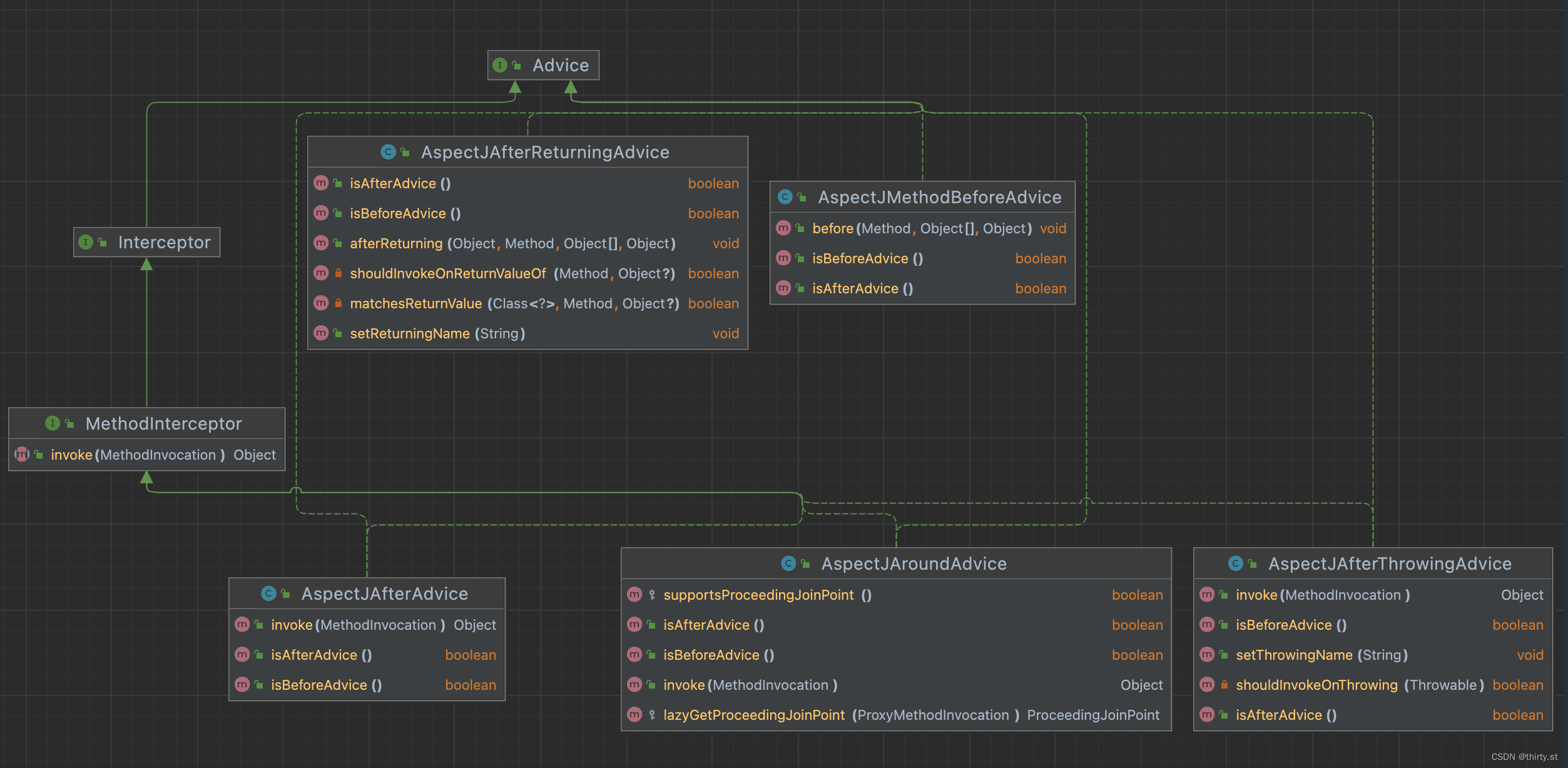Select the AspectJAfterAdvice class header
The height and width of the screenshot is (768, 1568).
pos(384,594)
